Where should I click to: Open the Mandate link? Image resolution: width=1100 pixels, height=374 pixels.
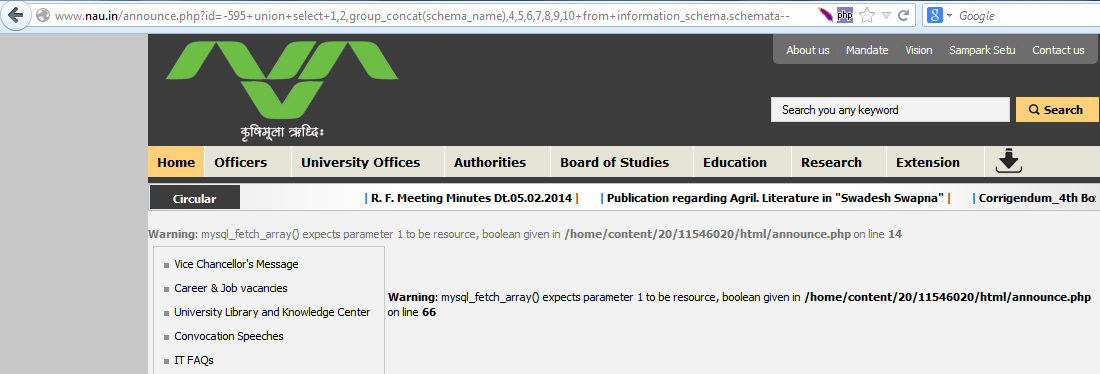867,50
